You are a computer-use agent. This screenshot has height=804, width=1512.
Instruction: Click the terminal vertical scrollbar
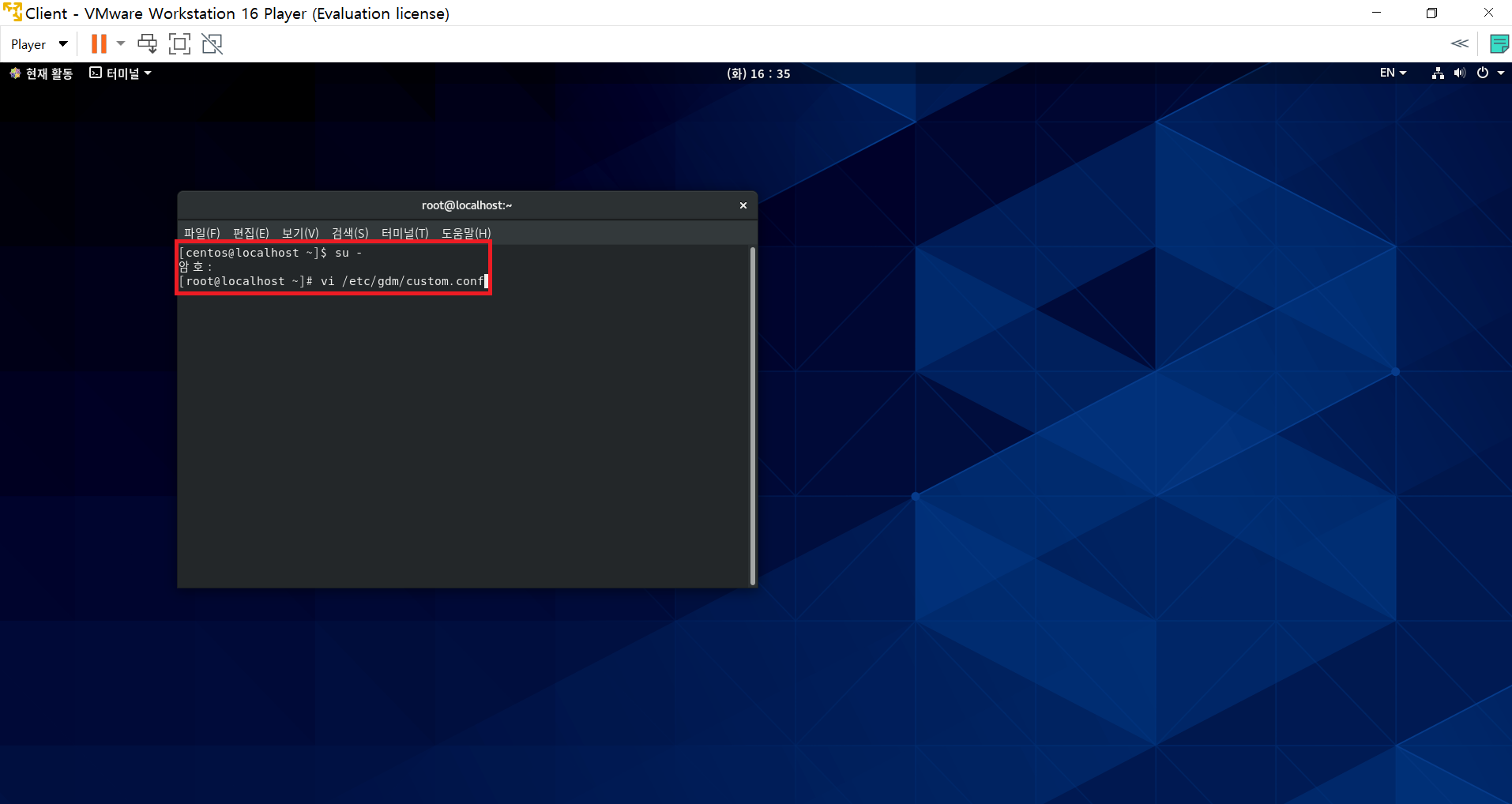[x=753, y=416]
